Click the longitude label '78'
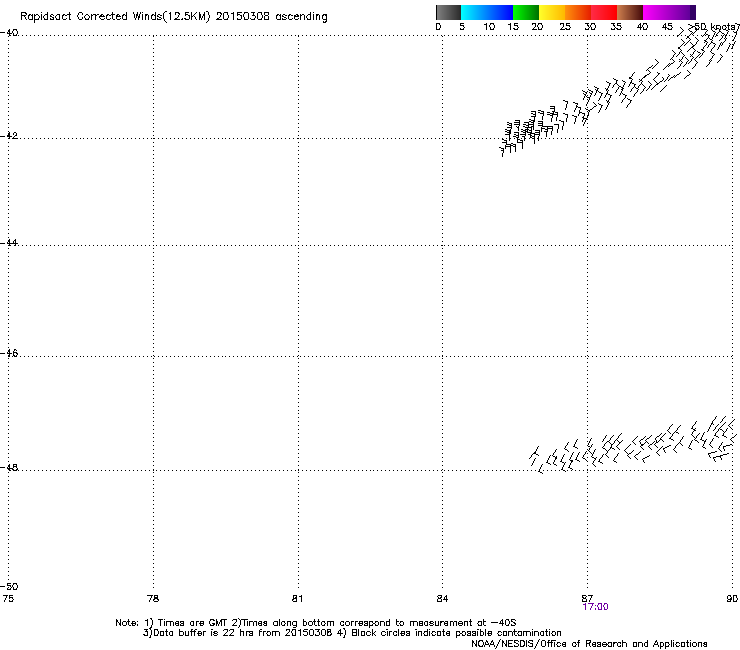 153,599
